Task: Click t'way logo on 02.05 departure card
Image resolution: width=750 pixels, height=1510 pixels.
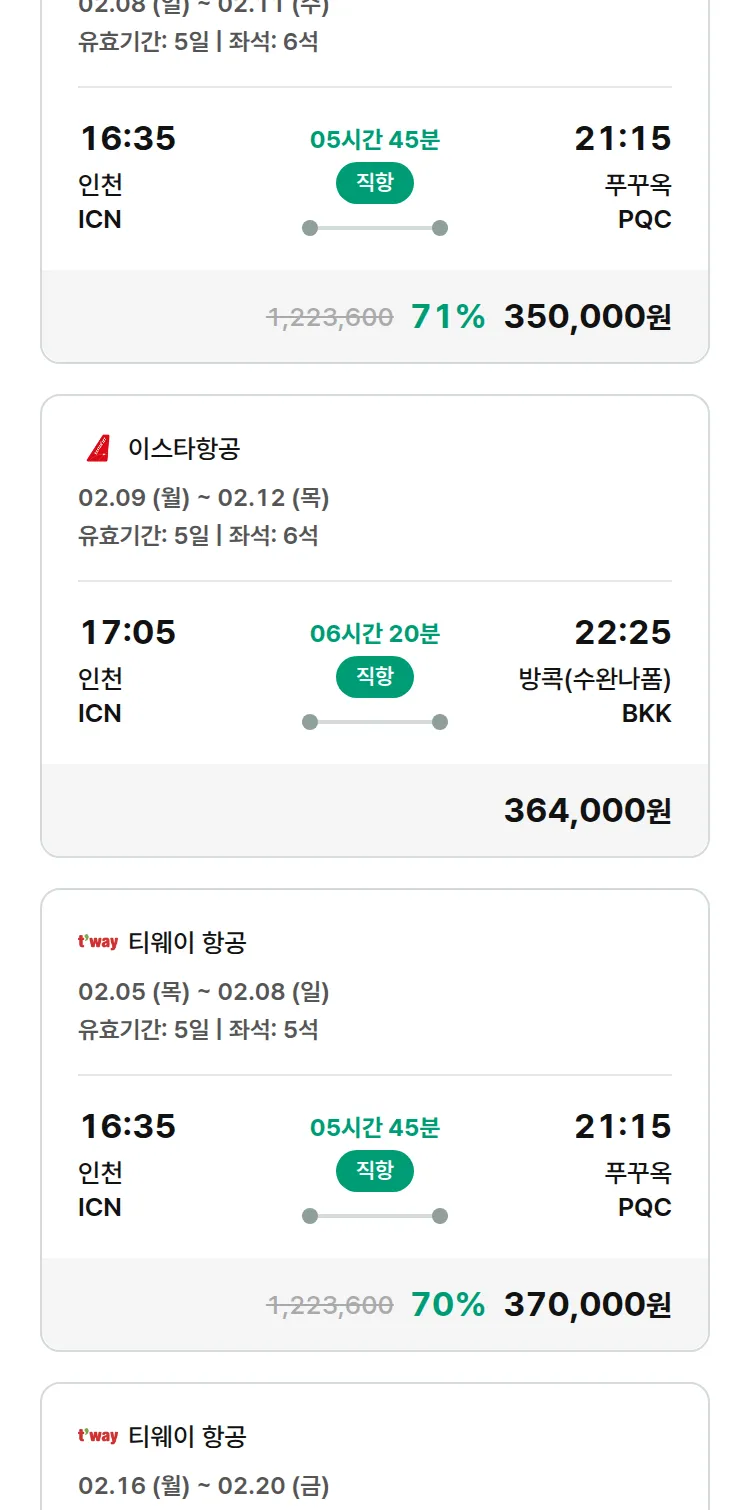Action: click(x=98, y=942)
